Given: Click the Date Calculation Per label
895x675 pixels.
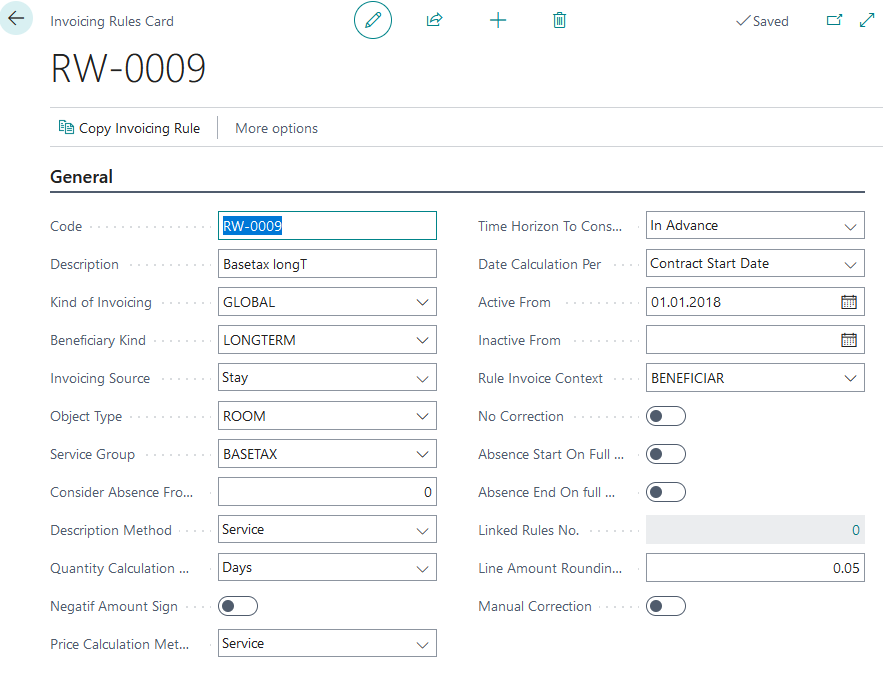Looking at the screenshot, I should pyautogui.click(x=539, y=264).
